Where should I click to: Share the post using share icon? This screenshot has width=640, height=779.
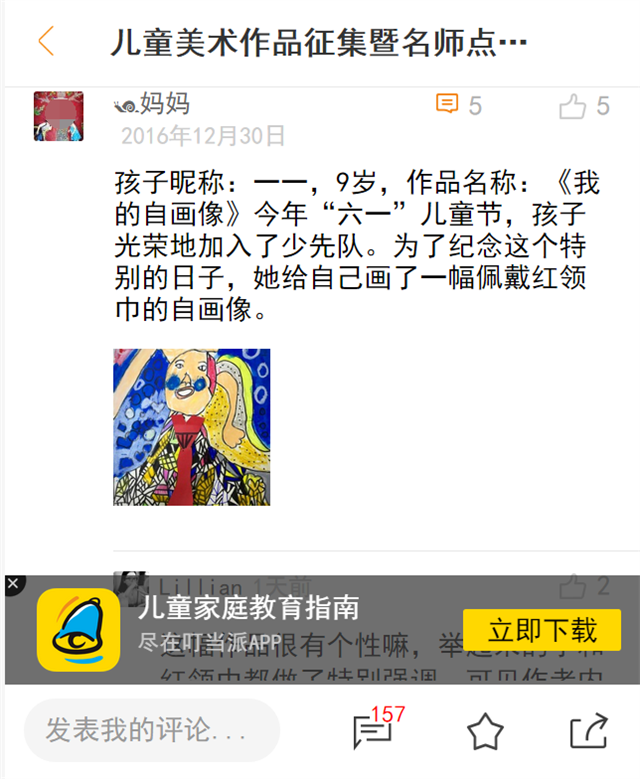point(589,730)
